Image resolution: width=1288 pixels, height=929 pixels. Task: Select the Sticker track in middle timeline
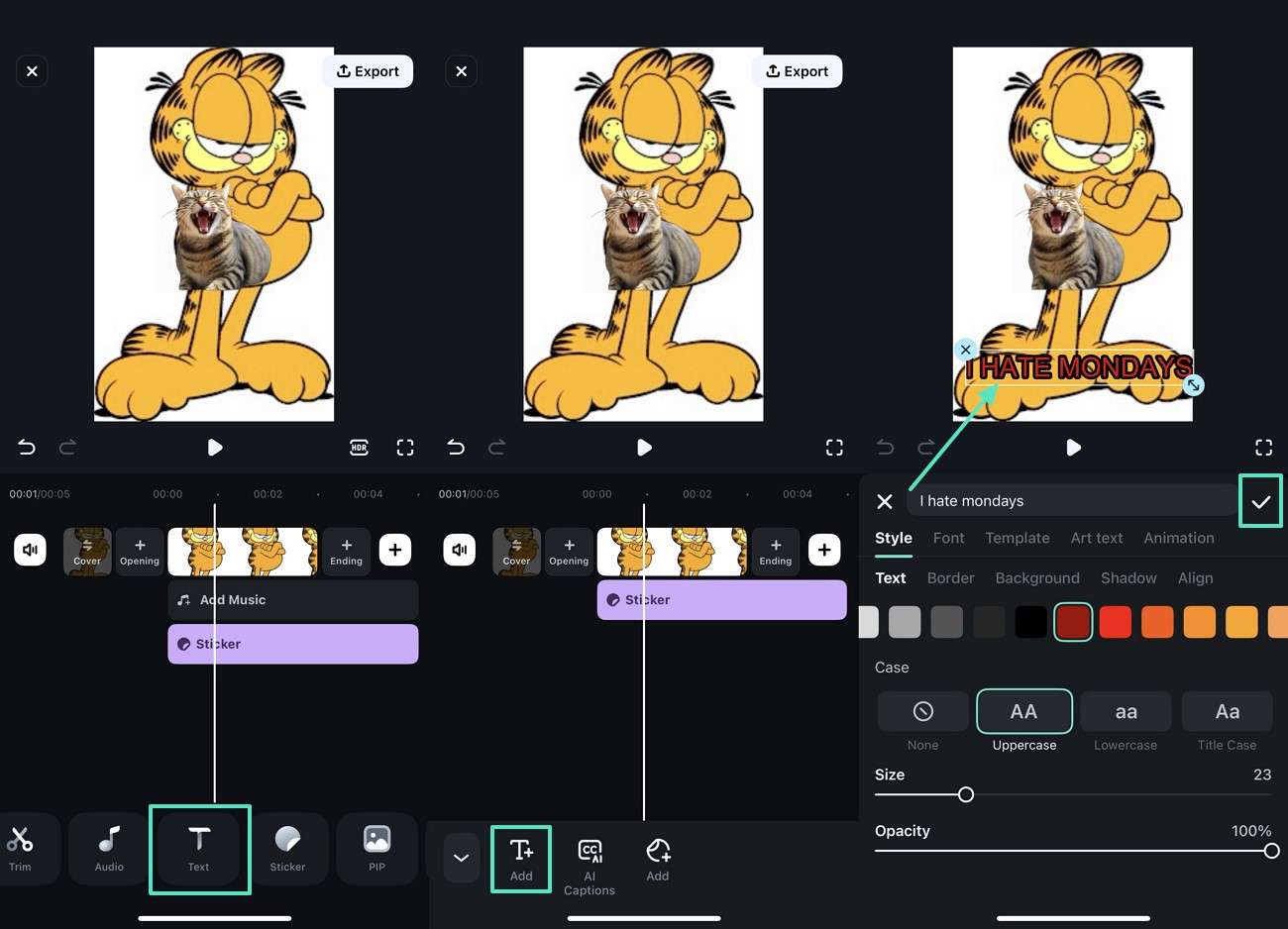tap(722, 600)
